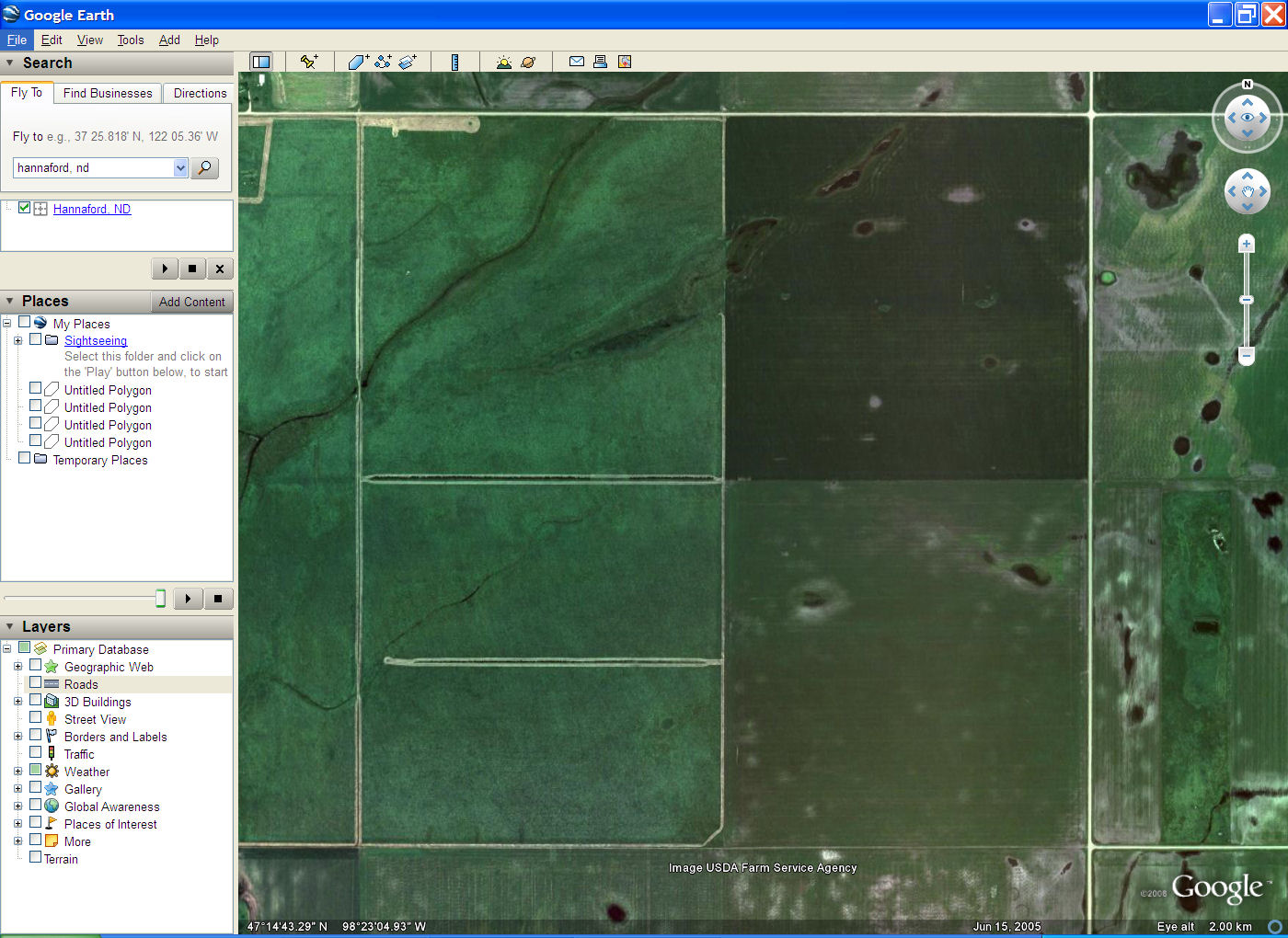This screenshot has width=1288, height=938.
Task: Open the Fly To search history dropdown
Action: (x=180, y=167)
